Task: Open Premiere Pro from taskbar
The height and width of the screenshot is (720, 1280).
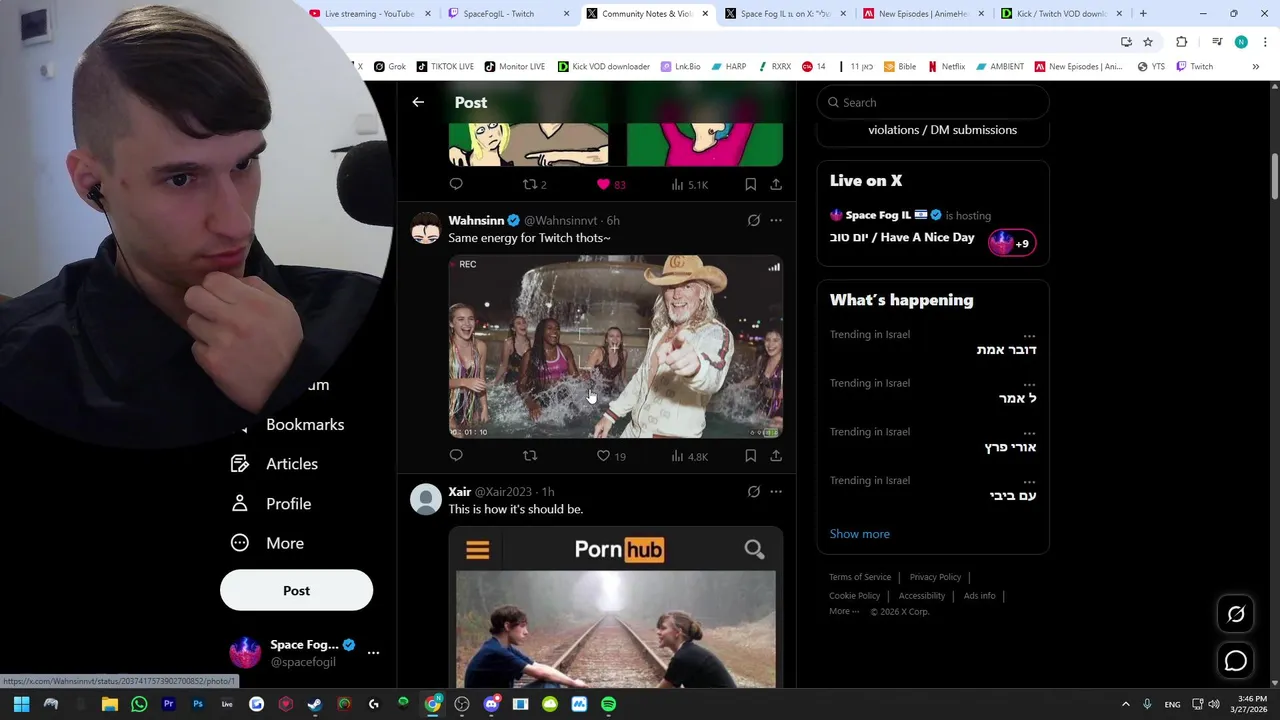Action: pos(168,704)
